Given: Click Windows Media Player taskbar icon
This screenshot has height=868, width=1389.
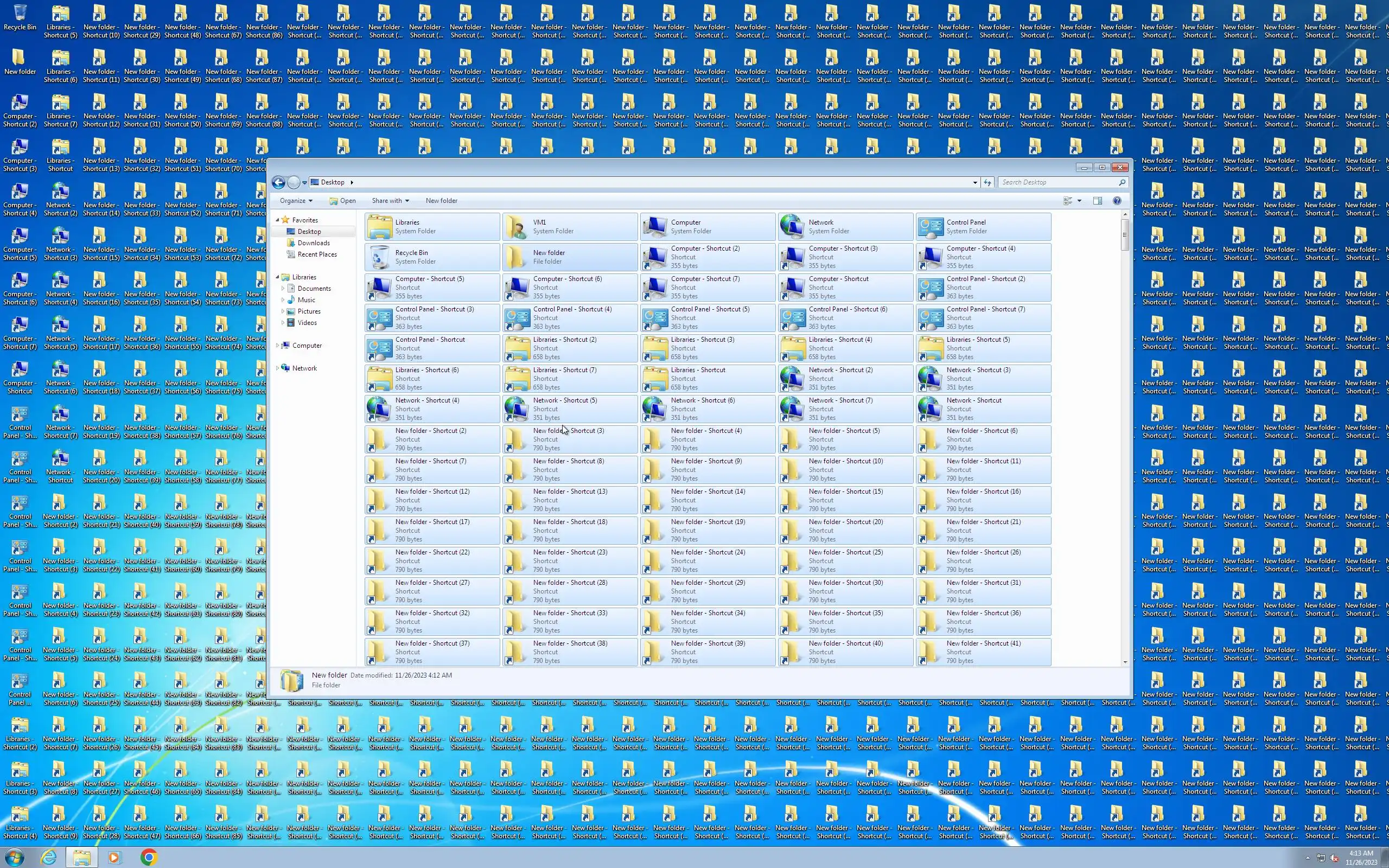Looking at the screenshot, I should [x=114, y=857].
